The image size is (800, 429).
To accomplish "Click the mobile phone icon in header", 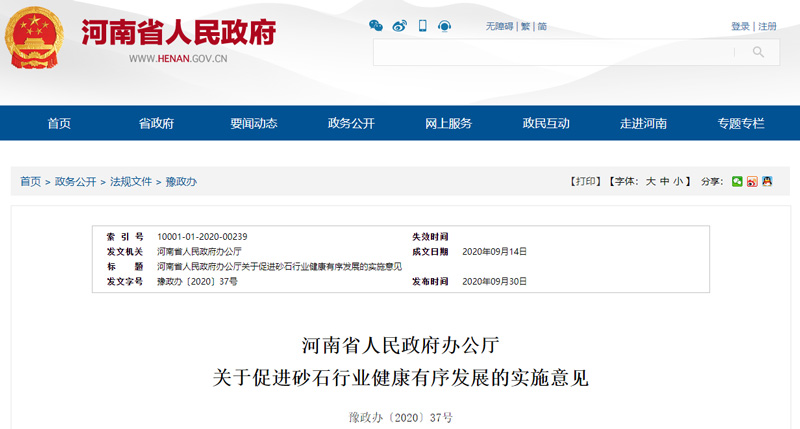I will [x=422, y=26].
